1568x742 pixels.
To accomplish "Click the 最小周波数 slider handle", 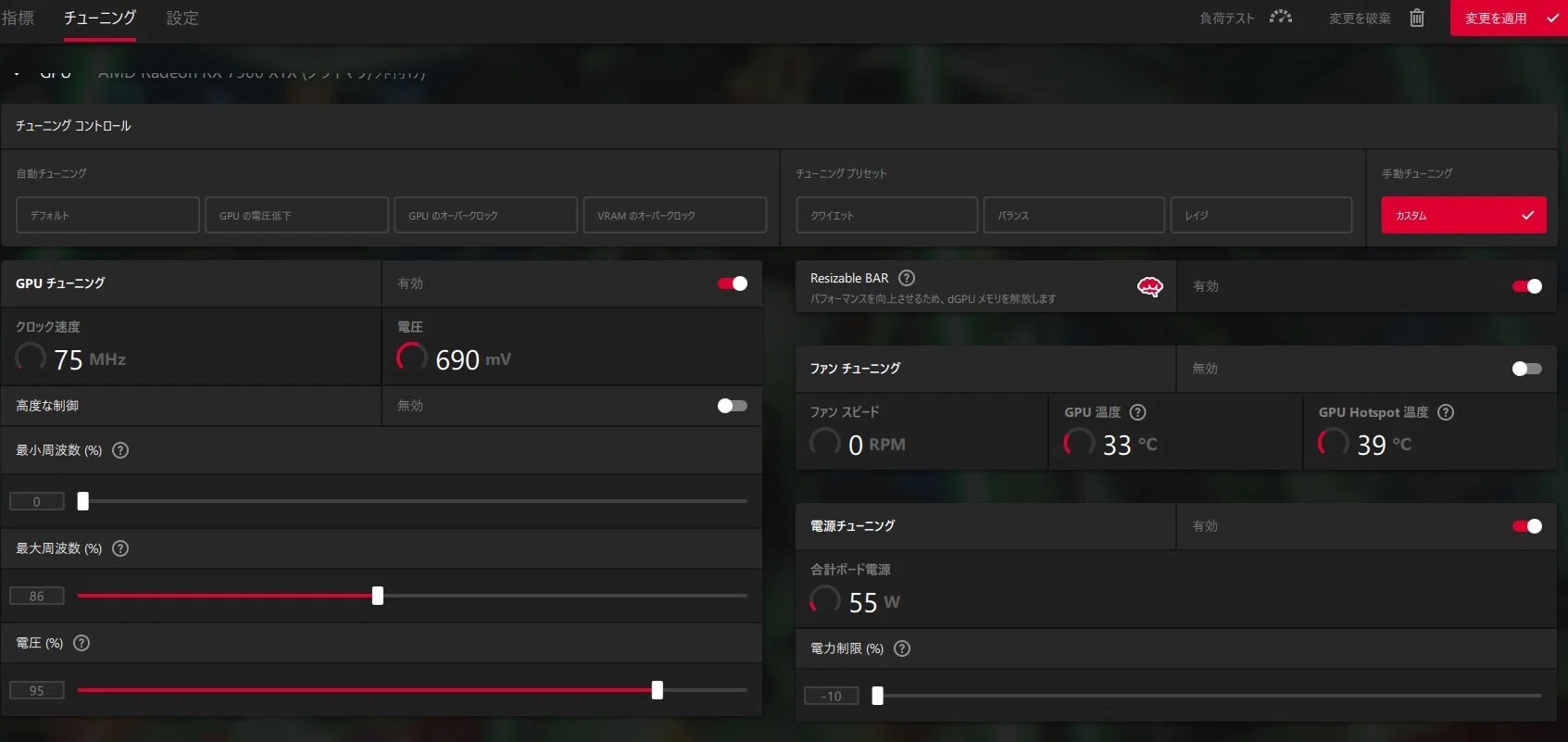I will pyautogui.click(x=83, y=501).
